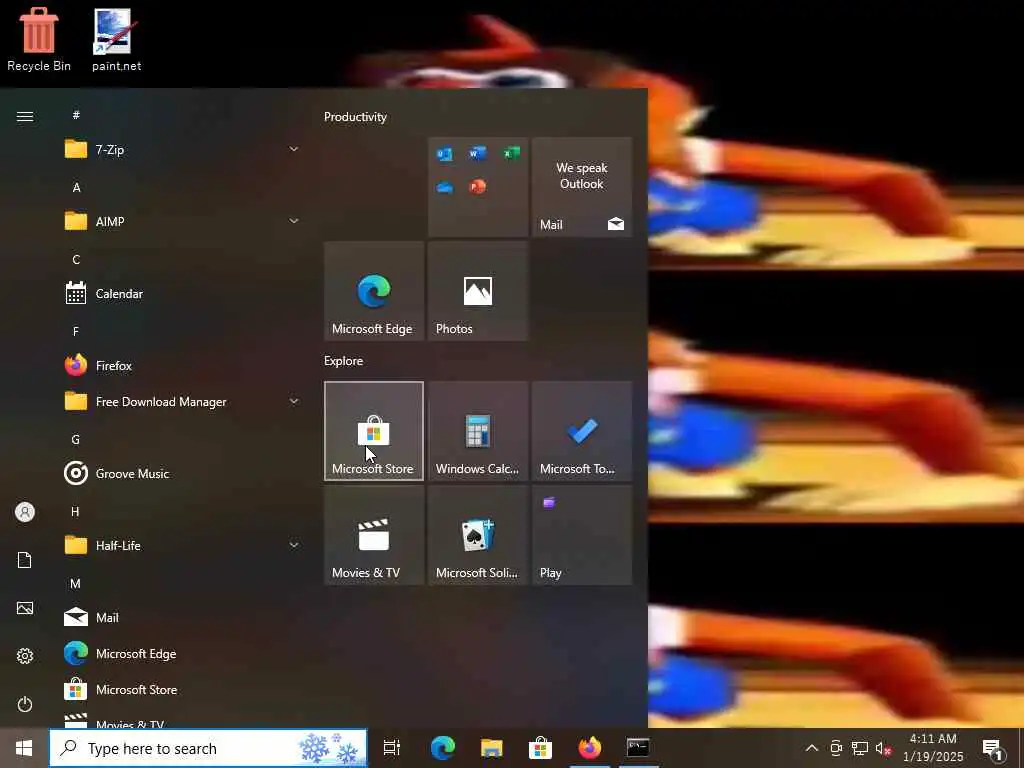Open the Microsoft Edge tile

point(374,291)
